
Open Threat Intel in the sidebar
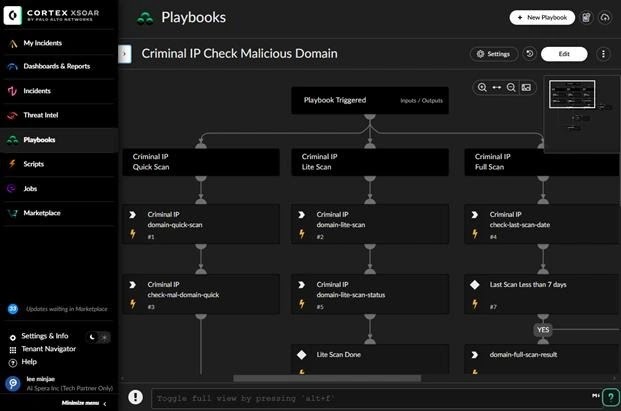[x=41, y=115]
